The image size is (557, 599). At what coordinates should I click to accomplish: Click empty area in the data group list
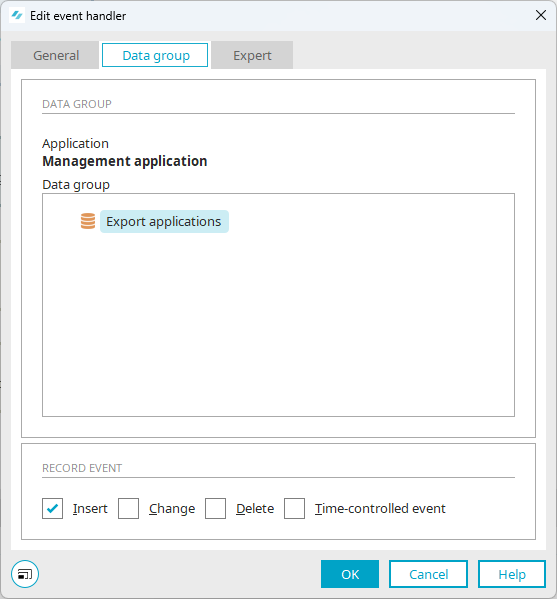(278, 325)
